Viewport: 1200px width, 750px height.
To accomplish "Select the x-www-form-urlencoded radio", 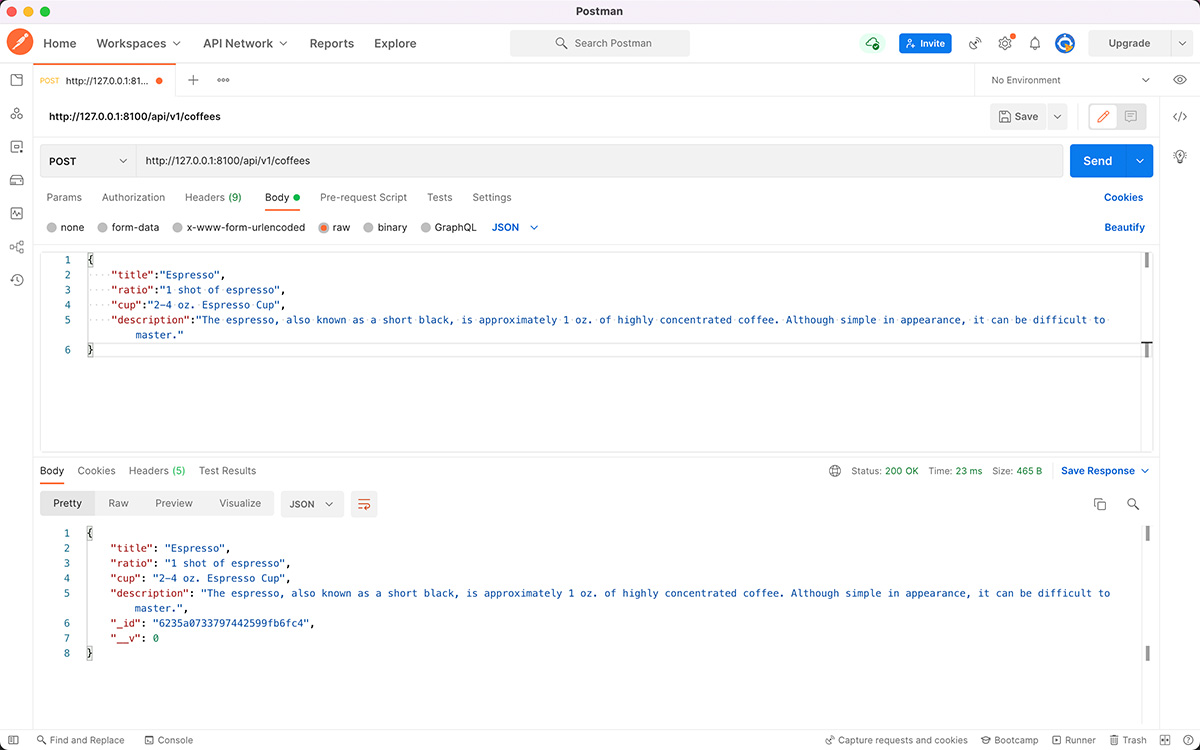I will (x=178, y=228).
